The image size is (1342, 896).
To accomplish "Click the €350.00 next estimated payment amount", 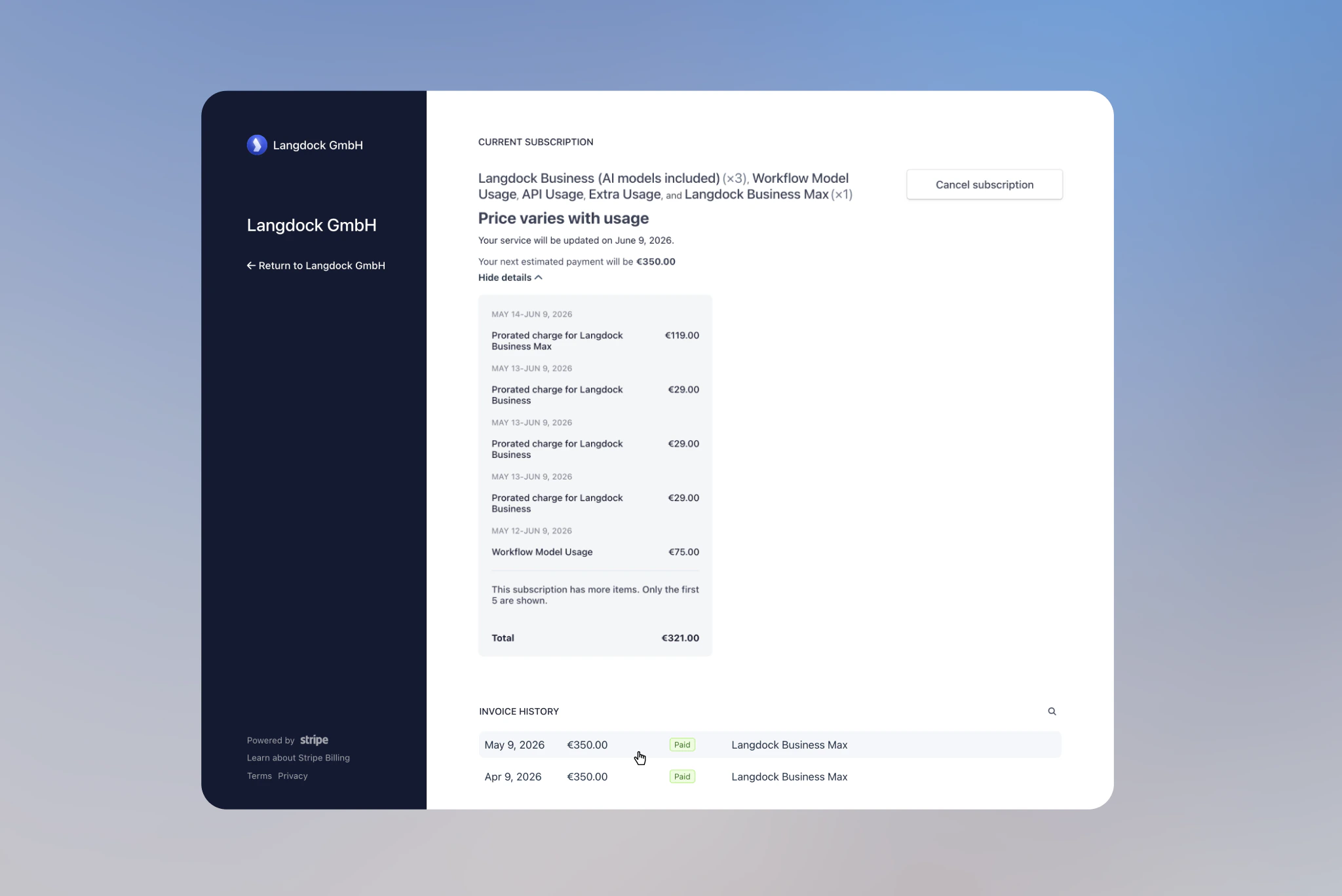I will (x=656, y=261).
